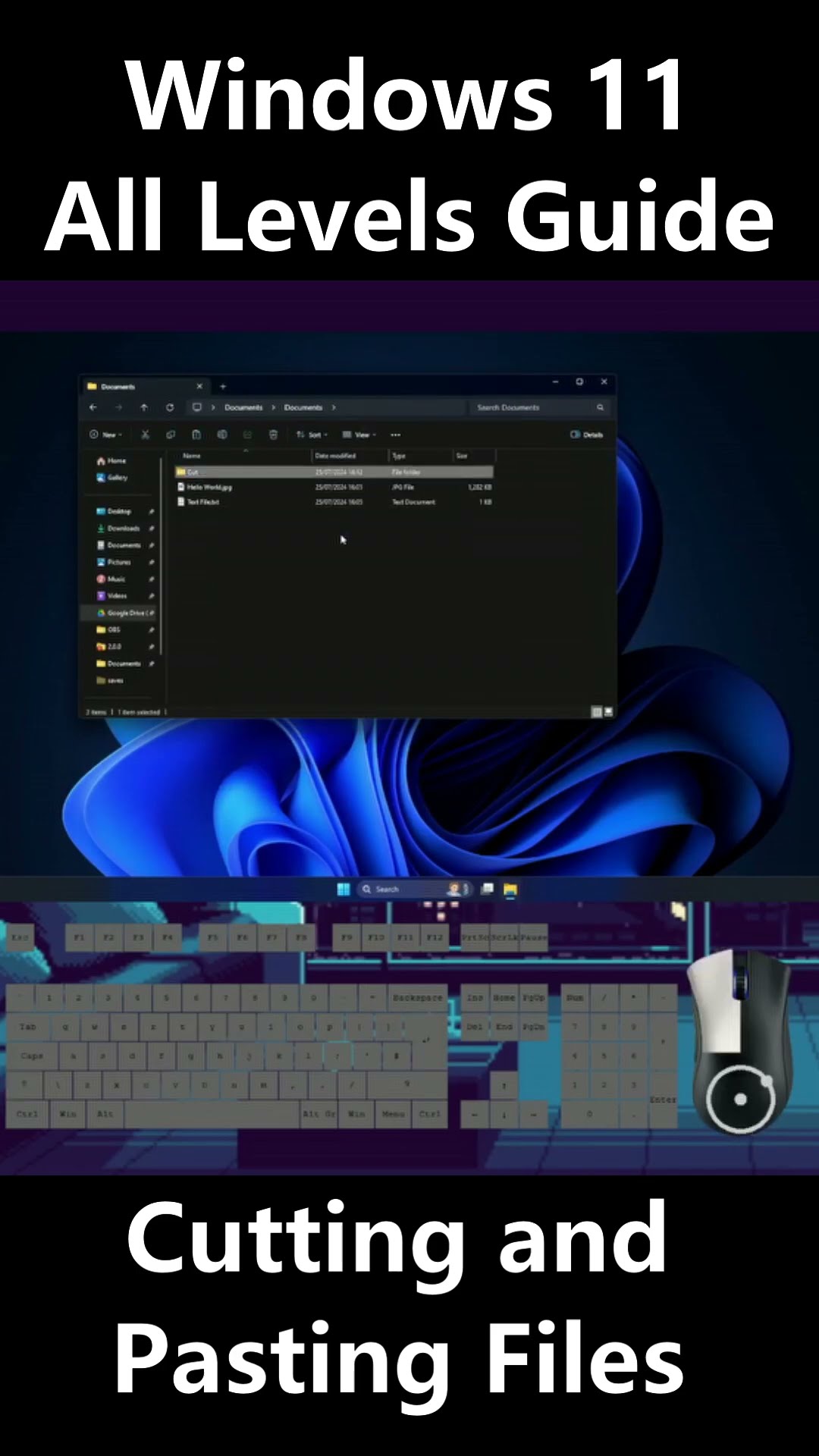Click the pin icon beside Desktop
The image size is (819, 1456).
coord(152,511)
